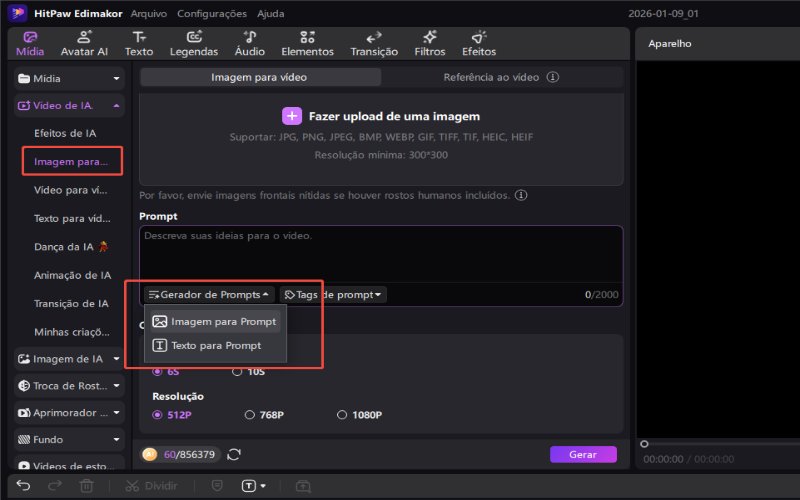The width and height of the screenshot is (800, 500).
Task: Click info icon beside Referência ao vídeo
Action: point(553,77)
